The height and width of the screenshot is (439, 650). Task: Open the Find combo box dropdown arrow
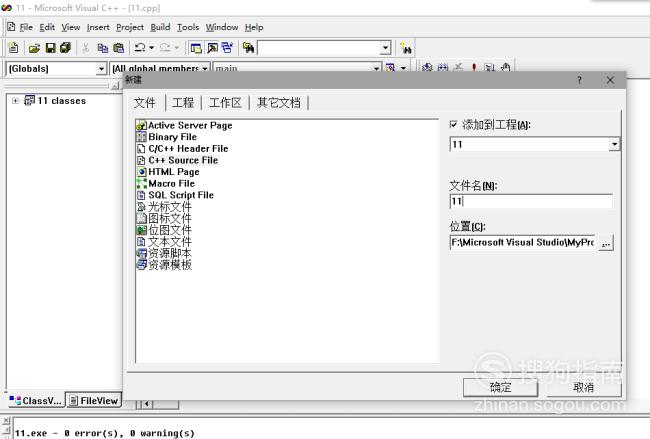tap(386, 48)
